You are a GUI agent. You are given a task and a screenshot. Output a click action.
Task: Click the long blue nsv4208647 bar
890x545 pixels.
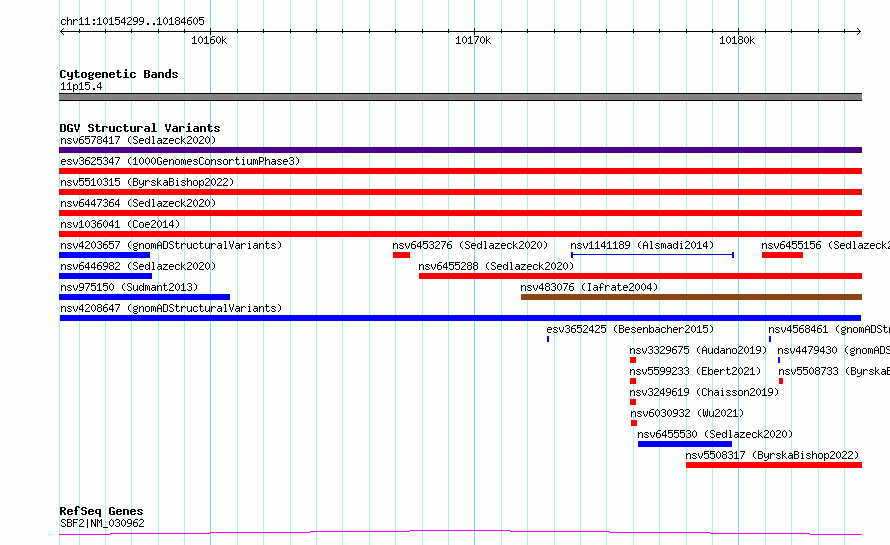[x=460, y=318]
